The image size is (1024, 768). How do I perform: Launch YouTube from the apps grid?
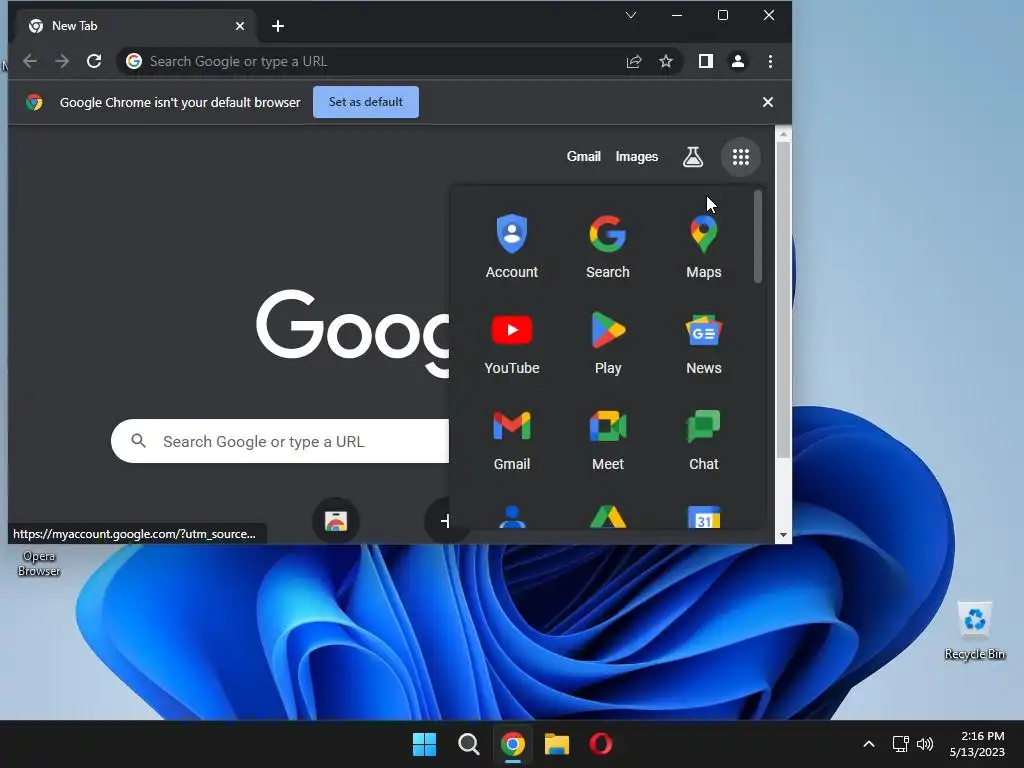click(x=511, y=343)
